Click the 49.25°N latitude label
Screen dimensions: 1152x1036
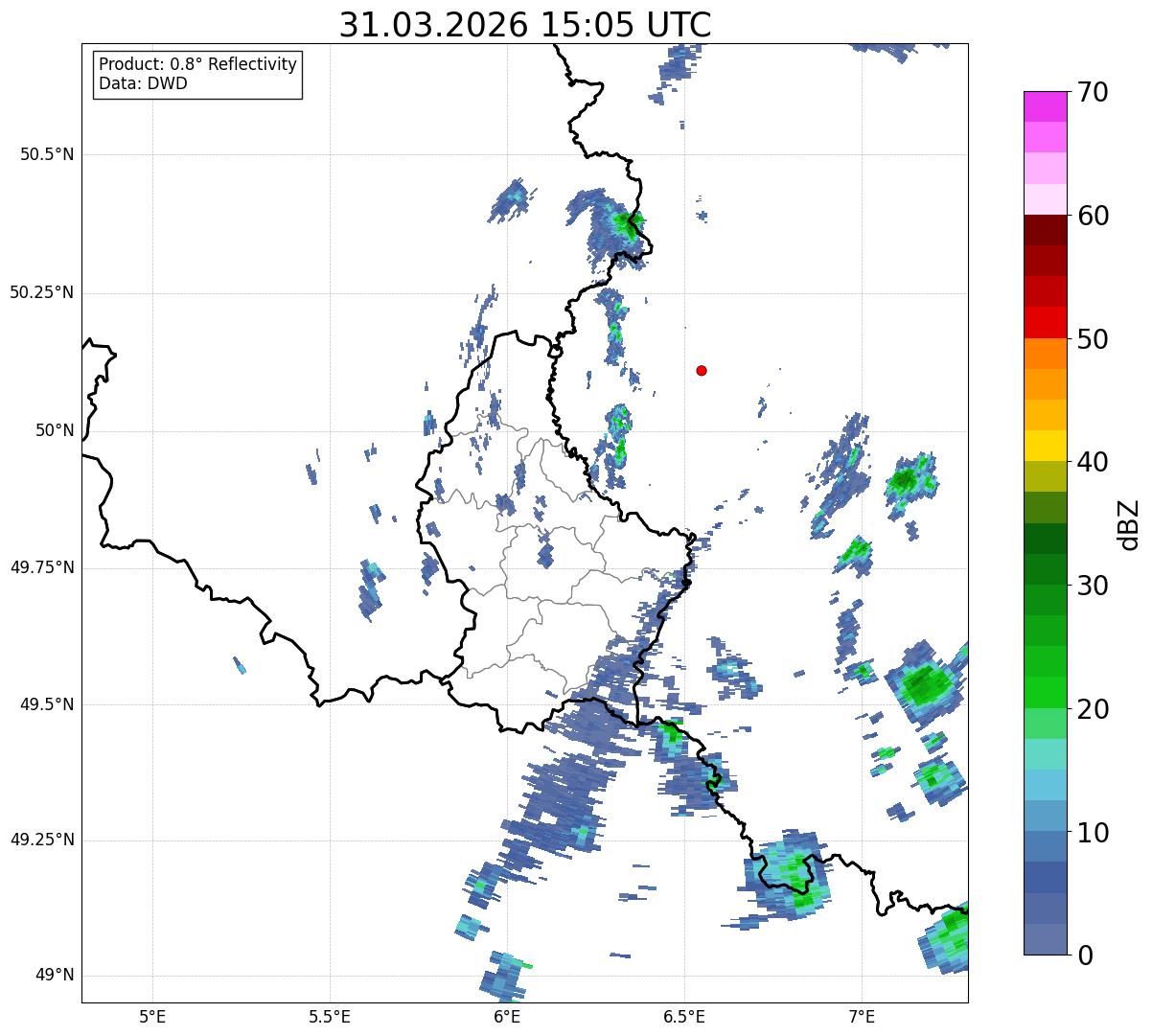point(42,840)
